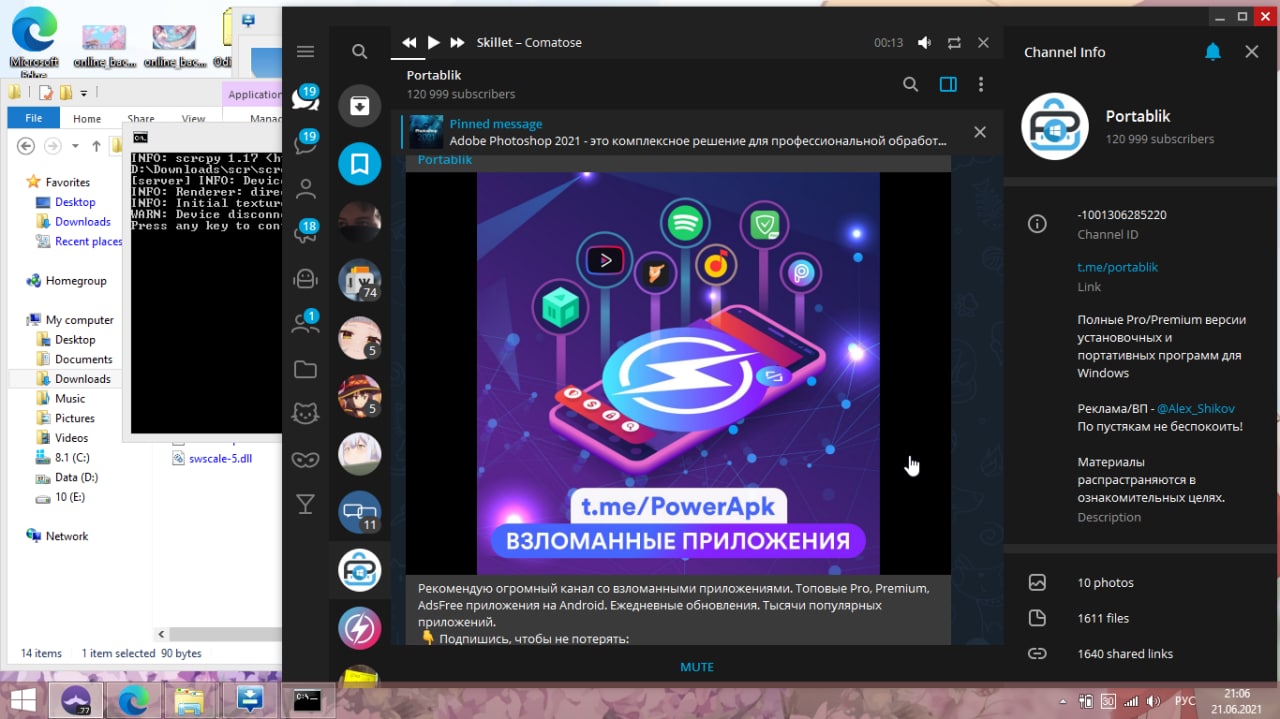Image resolution: width=1280 pixels, height=719 pixels.
Task: Click Explorer's back navigation arrow
Action: (26, 146)
